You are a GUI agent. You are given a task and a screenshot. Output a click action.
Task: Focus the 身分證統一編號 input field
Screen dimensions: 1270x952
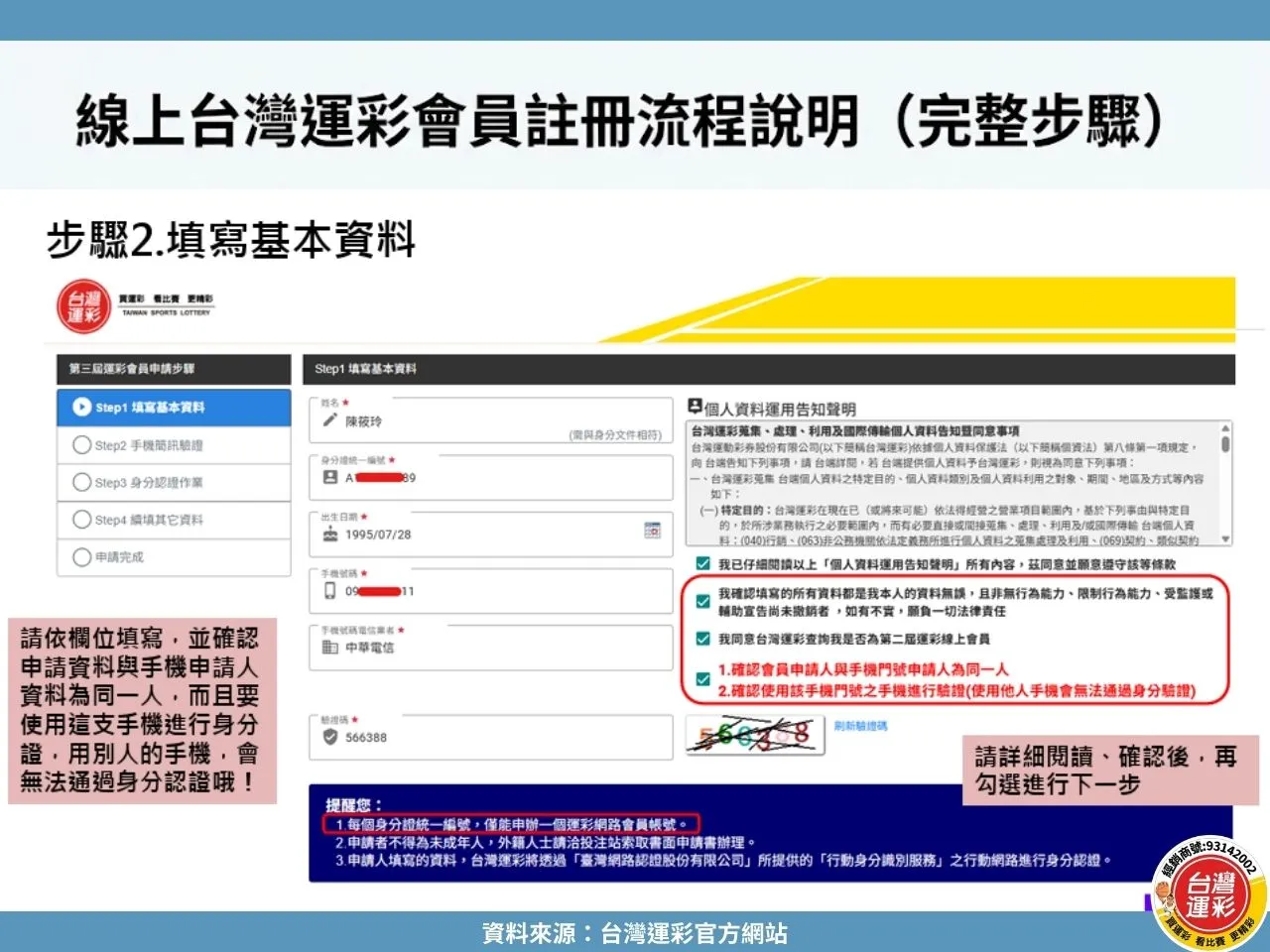[x=491, y=477]
